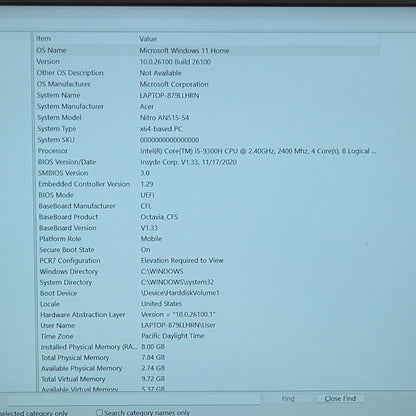The image size is (416, 416).
Task: Select value 10.0.26100 Build 26100
Action: coord(175,62)
